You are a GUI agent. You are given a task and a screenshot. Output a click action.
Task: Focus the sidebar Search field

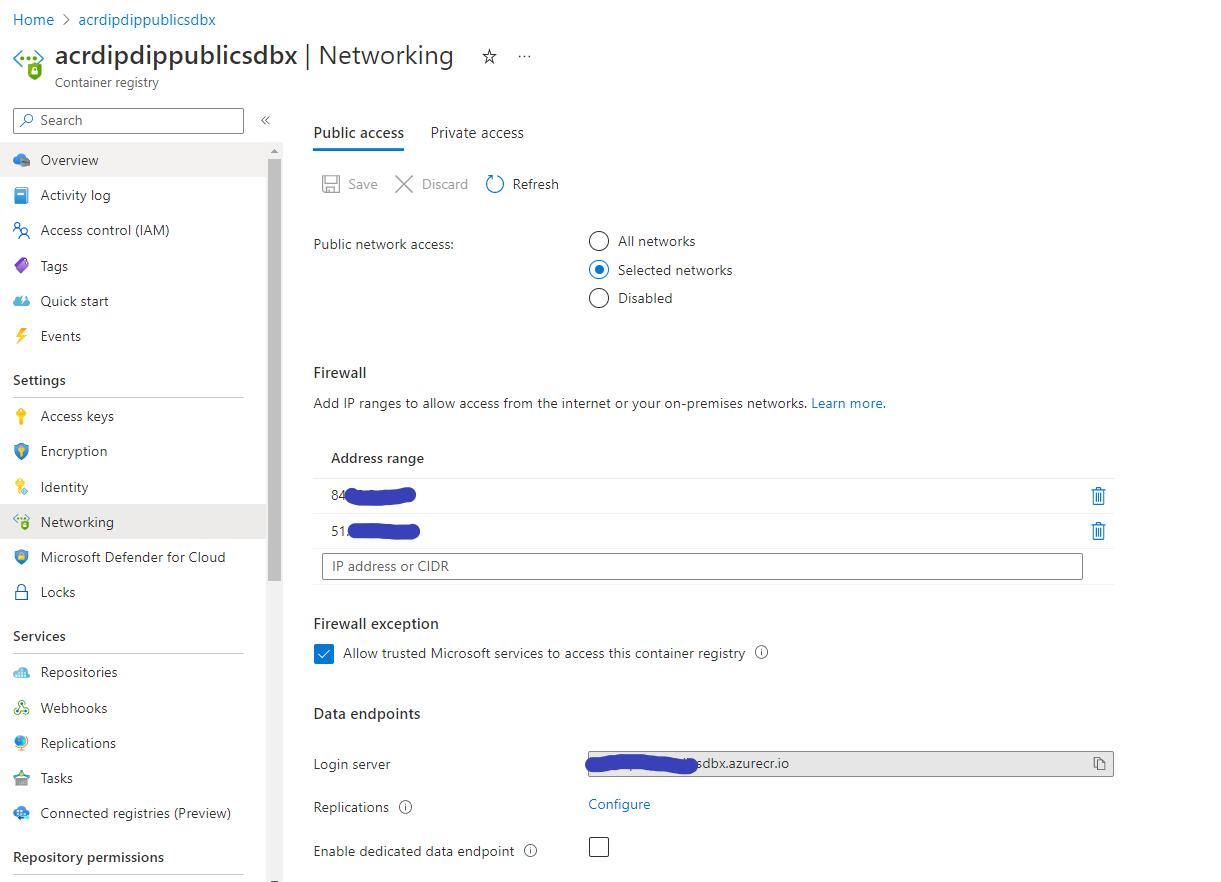128,120
